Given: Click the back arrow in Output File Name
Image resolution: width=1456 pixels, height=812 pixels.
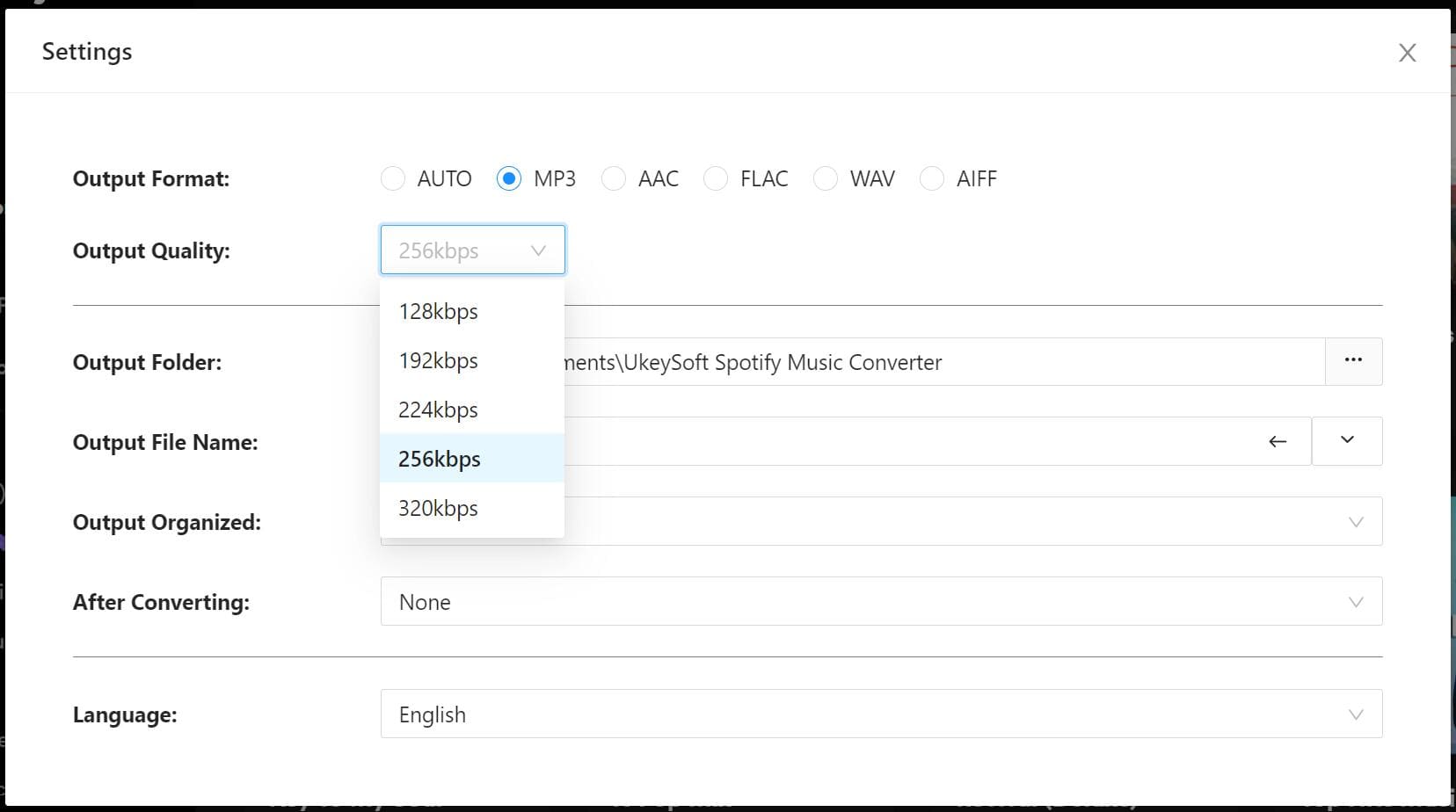Looking at the screenshot, I should coord(1278,442).
